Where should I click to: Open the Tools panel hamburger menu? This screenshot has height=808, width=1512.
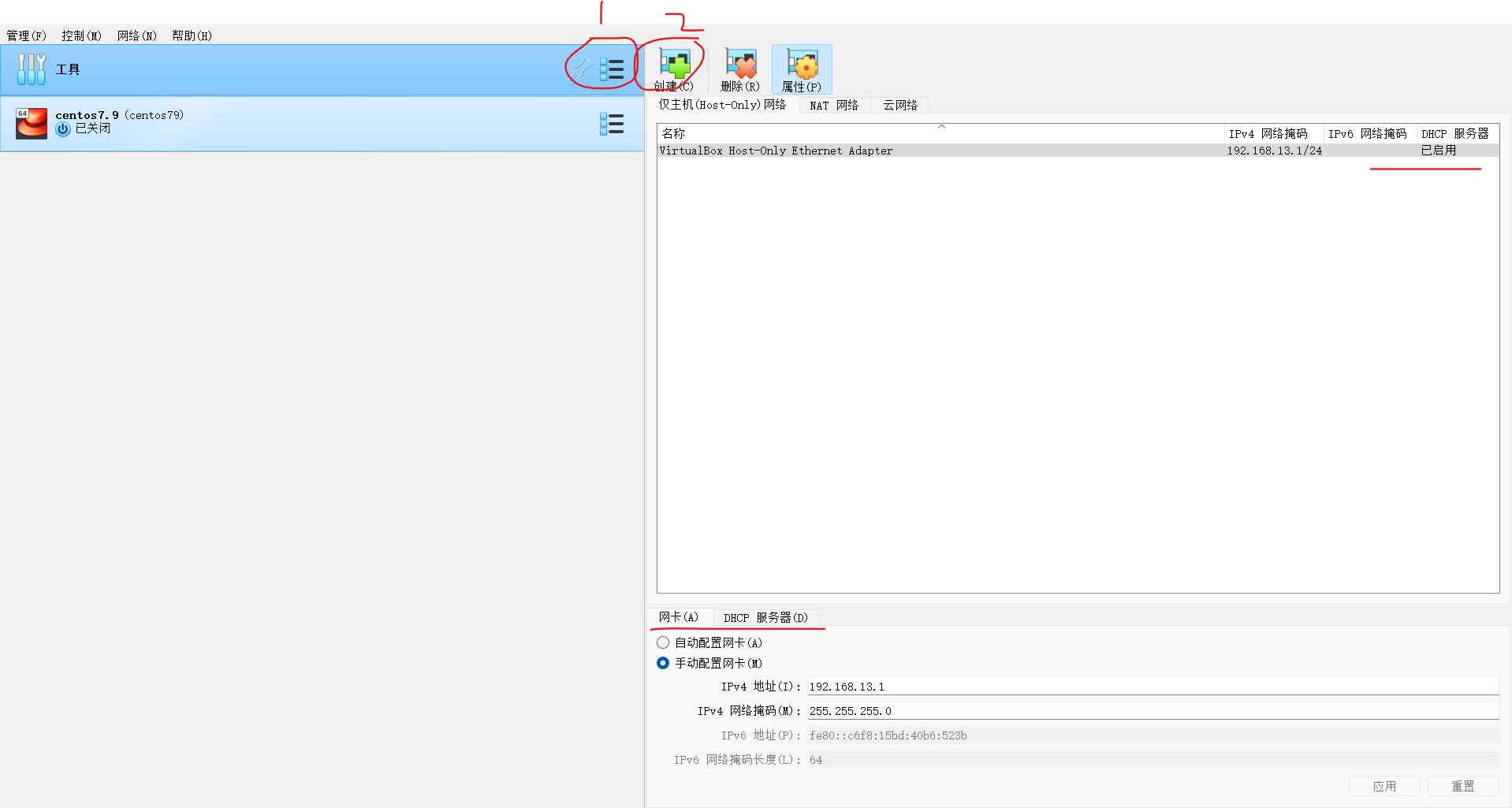(x=612, y=69)
